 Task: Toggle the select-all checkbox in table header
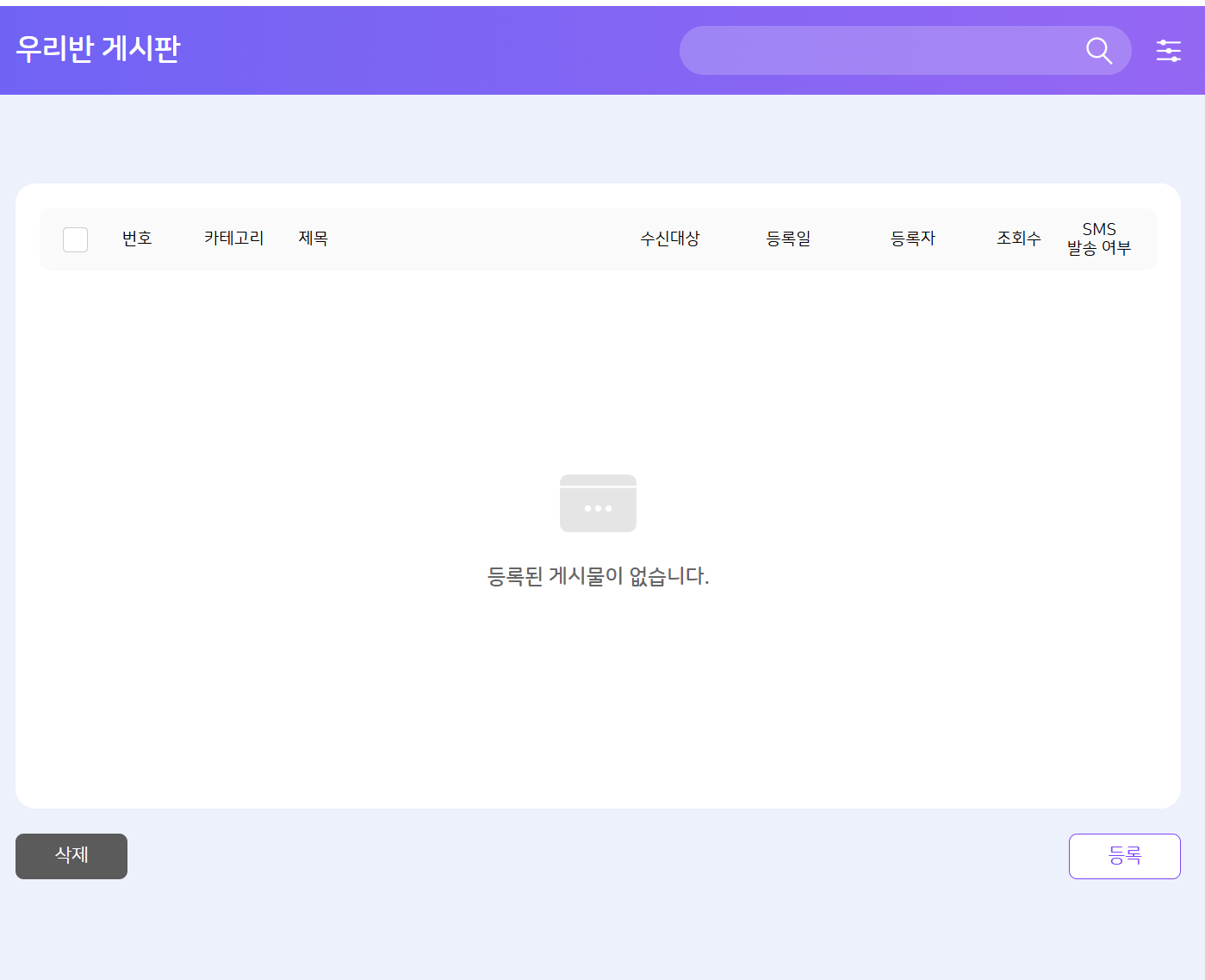76,239
